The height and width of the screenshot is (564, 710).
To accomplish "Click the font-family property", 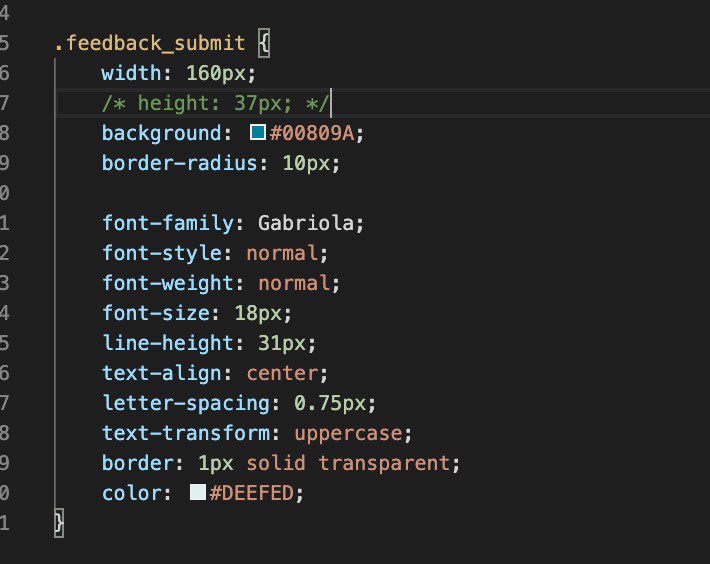I will coord(168,223).
